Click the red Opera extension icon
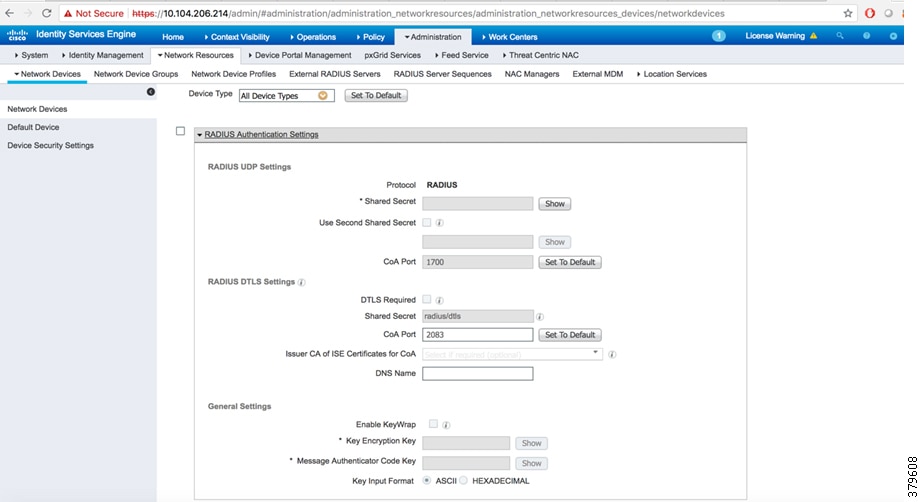The image size is (920, 502). click(x=870, y=13)
